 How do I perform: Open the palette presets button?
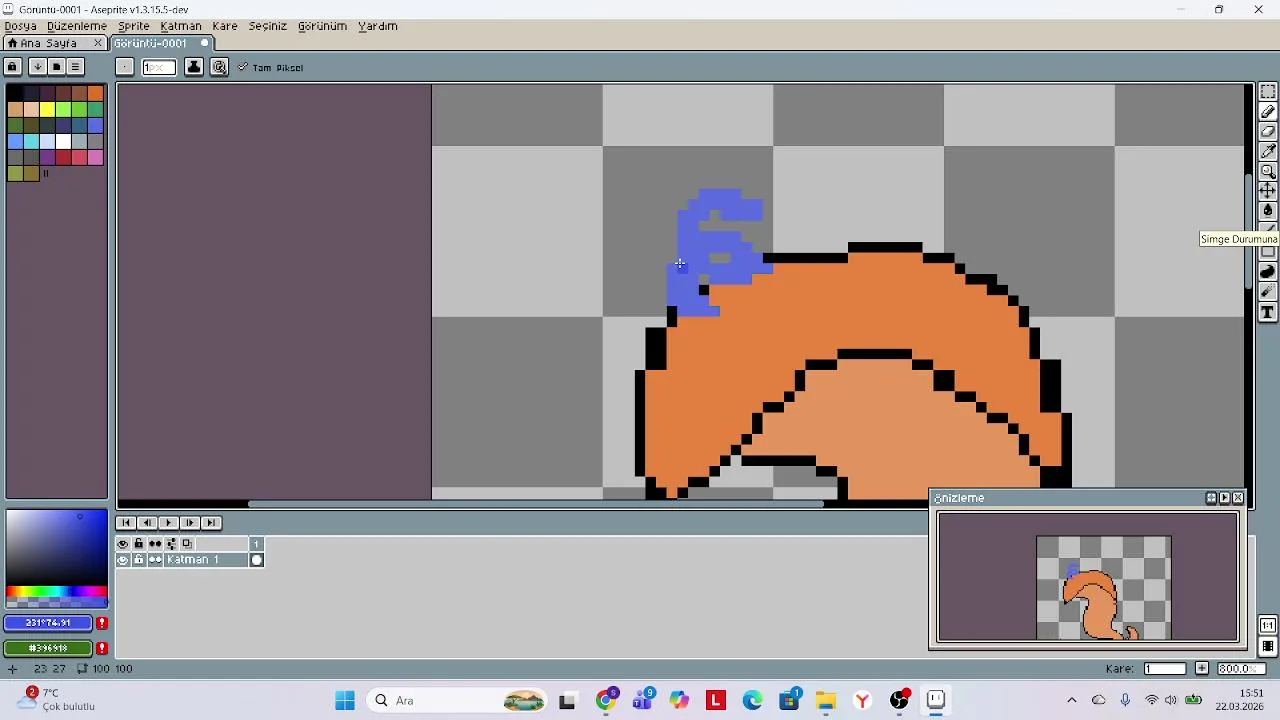(x=56, y=67)
